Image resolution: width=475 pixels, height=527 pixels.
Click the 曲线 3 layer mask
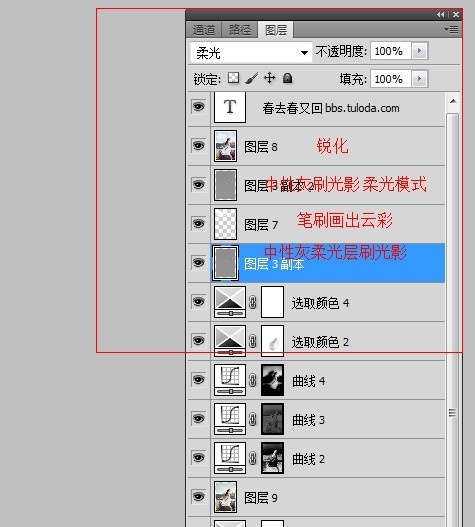[x=272, y=419]
